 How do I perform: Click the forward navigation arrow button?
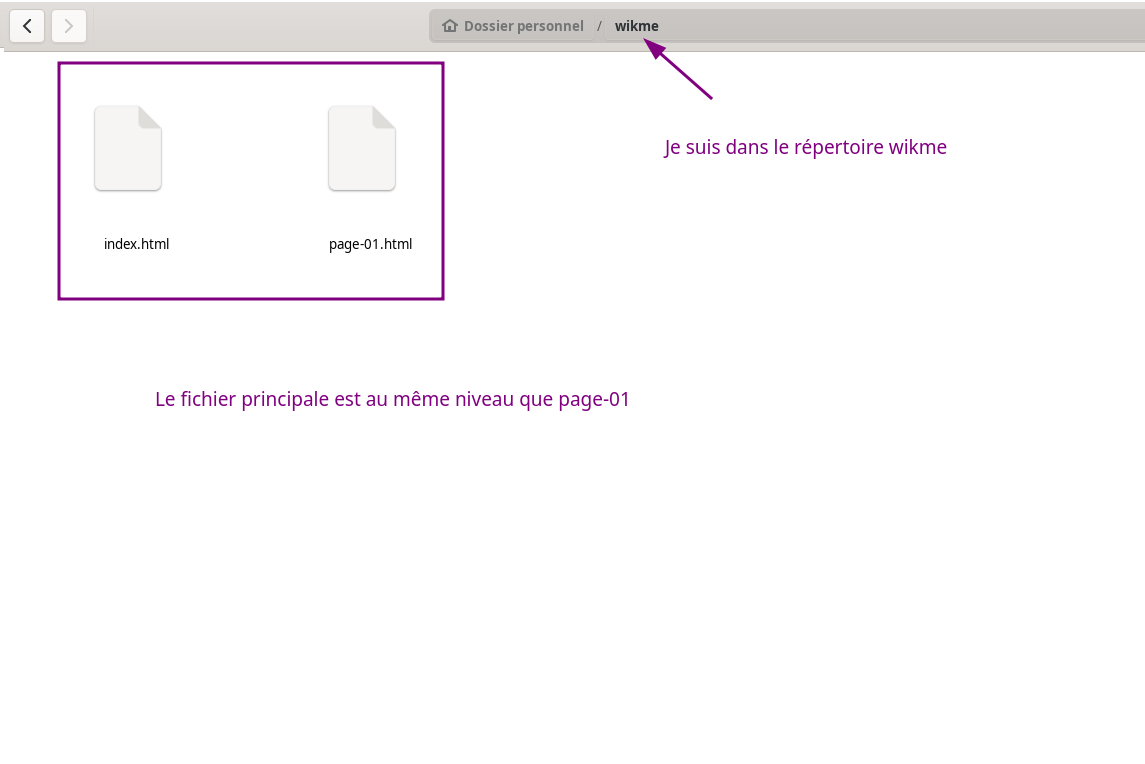tap(69, 26)
